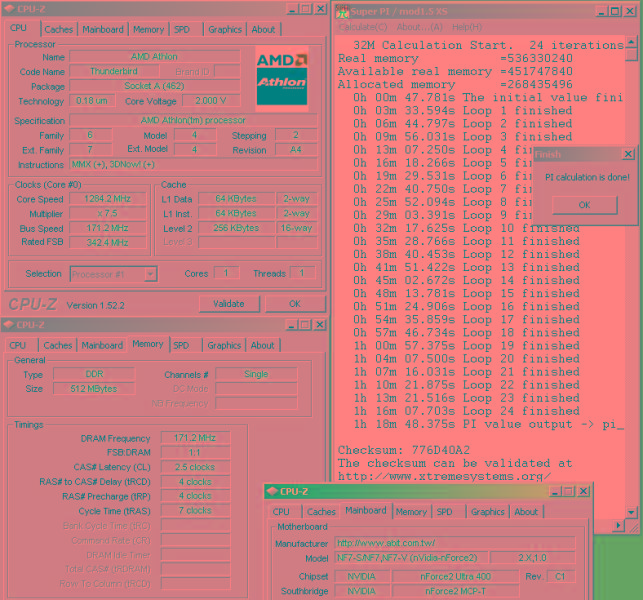Click the Chipset nForce2 Ultra 400 field

click(456, 577)
